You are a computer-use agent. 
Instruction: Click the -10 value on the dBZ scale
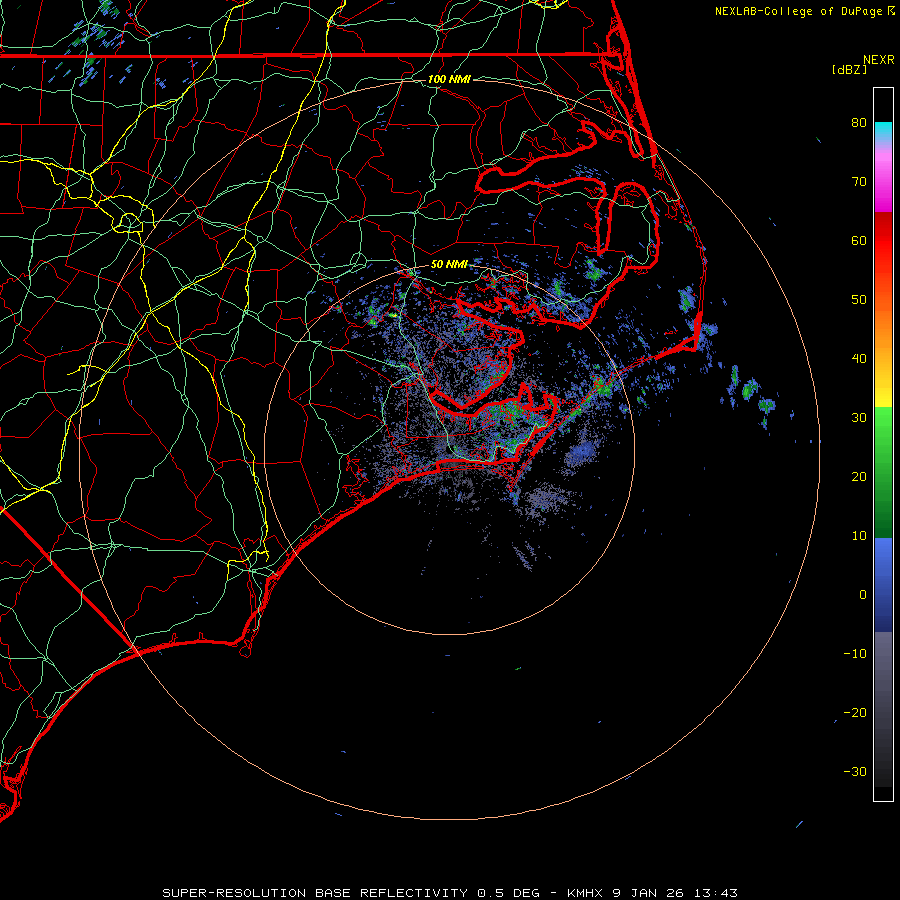point(855,654)
